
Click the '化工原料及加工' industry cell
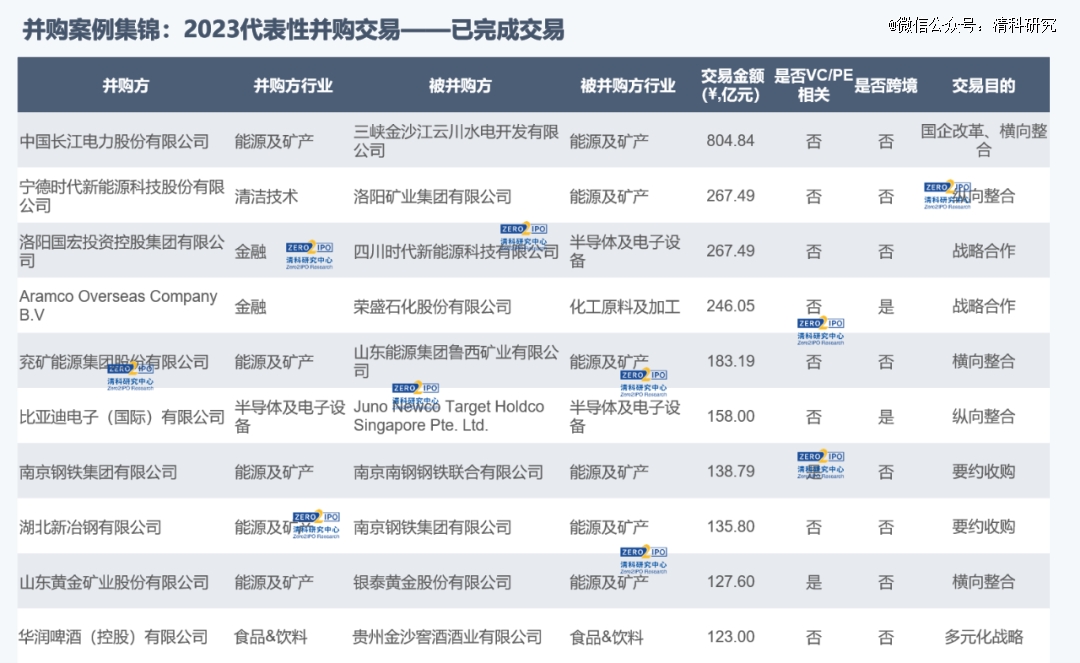625,306
